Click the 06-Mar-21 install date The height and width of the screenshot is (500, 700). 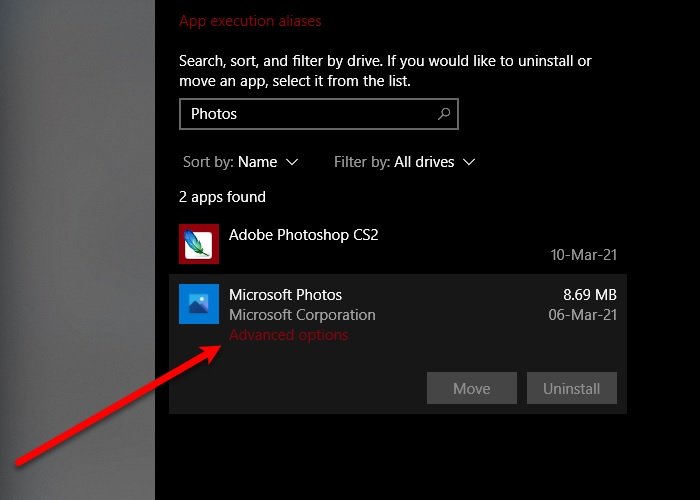(583, 315)
